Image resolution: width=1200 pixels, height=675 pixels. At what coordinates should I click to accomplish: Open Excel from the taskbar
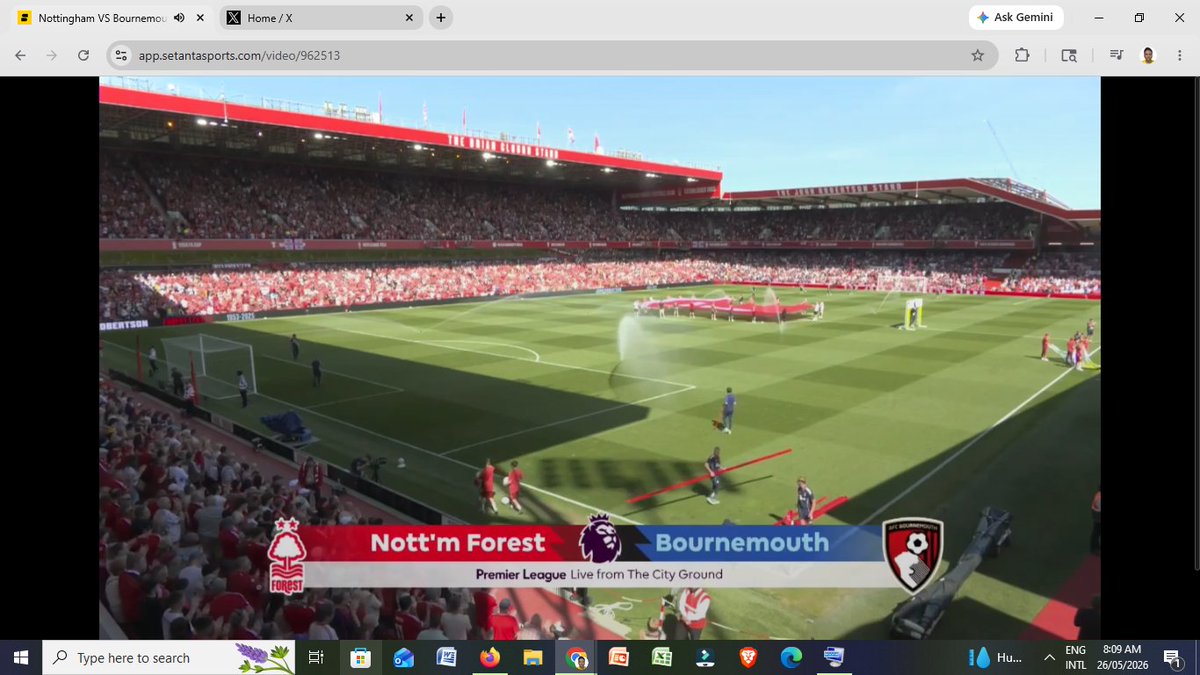tap(662, 658)
